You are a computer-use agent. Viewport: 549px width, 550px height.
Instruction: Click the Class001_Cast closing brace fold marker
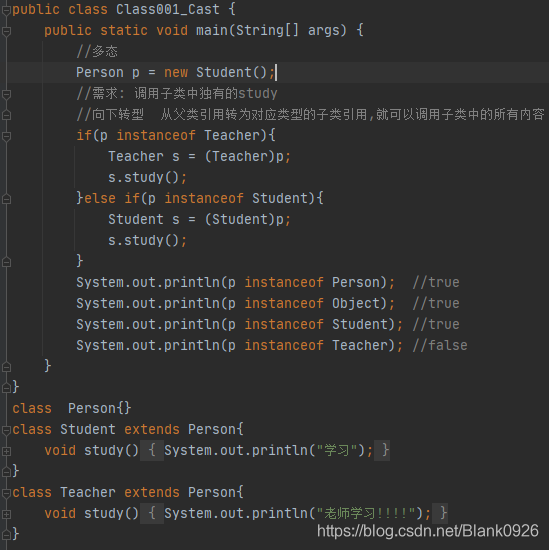pyautogui.click(x=6, y=388)
